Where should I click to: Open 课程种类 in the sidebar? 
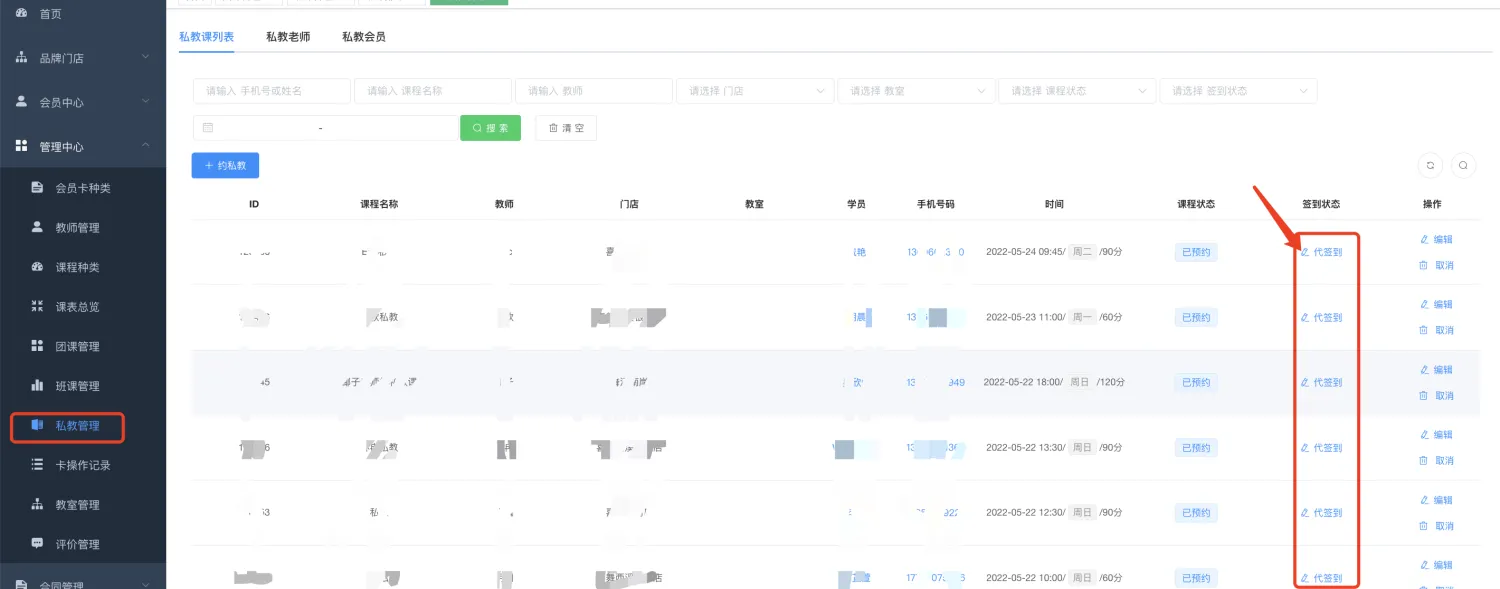click(77, 267)
